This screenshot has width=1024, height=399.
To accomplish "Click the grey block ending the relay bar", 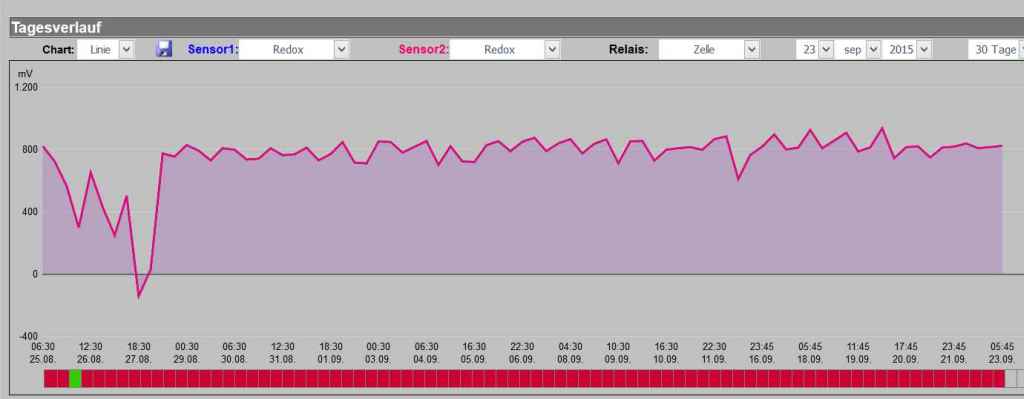I will point(1011,379).
